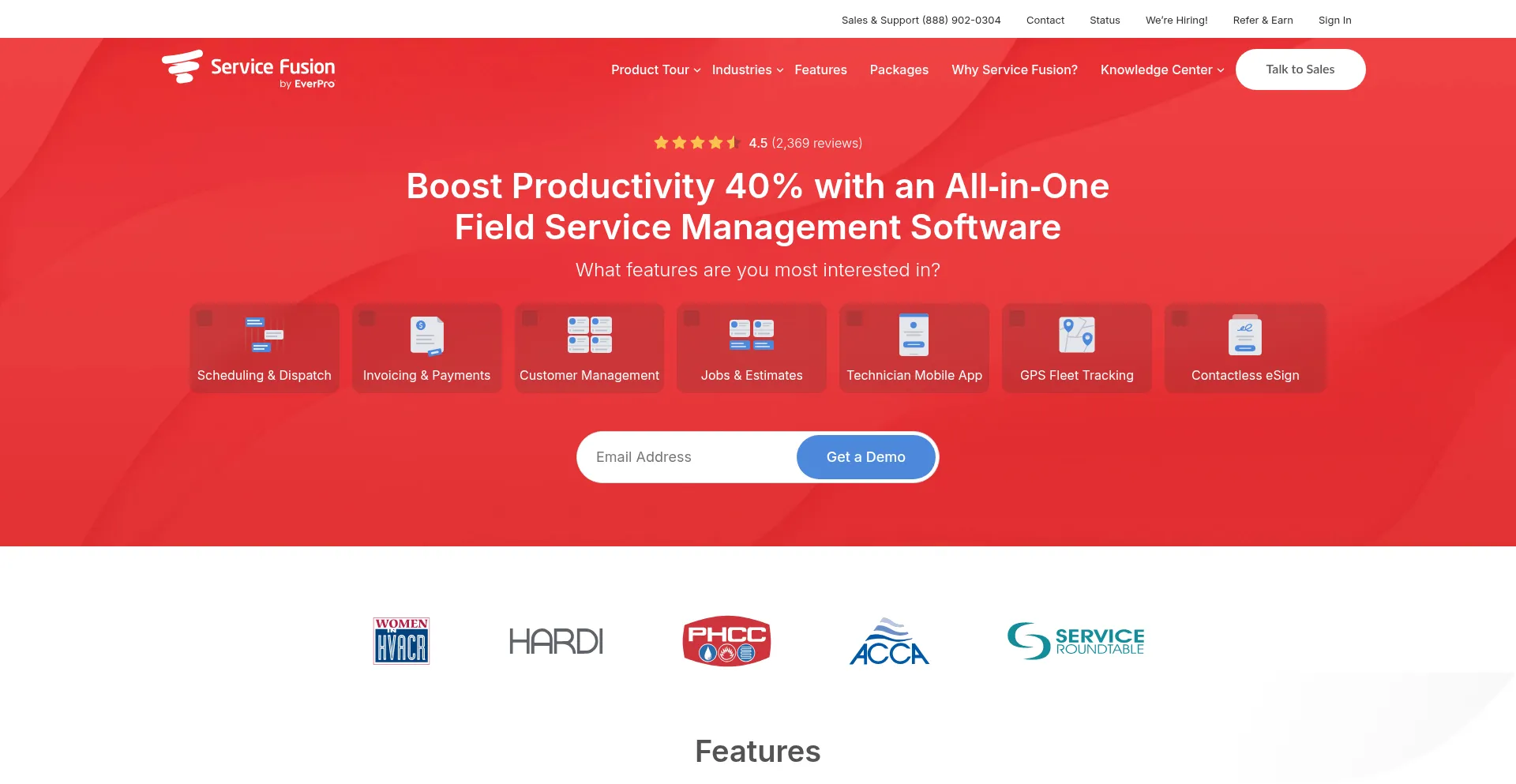The image size is (1516, 784).
Task: Tick the Customer Management checkbox
Action: point(530,318)
